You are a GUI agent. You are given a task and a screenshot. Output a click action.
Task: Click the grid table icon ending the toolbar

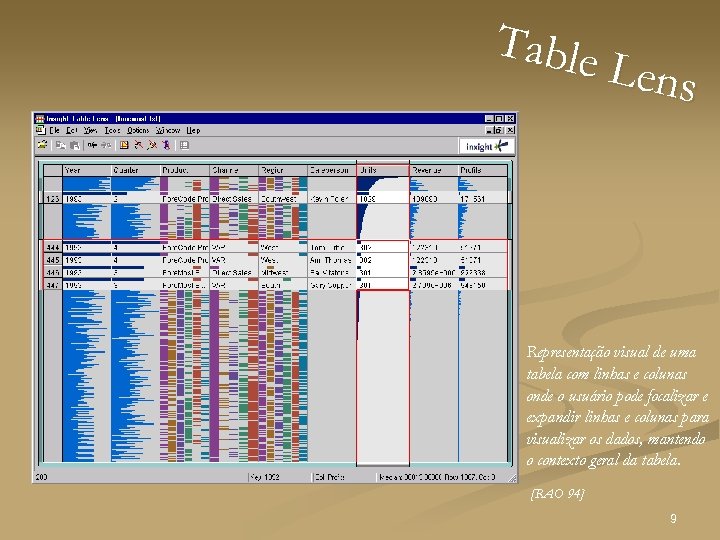[x=184, y=146]
